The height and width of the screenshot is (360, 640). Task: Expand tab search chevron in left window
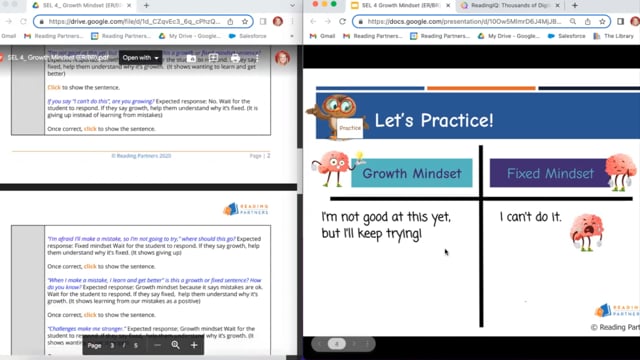pyautogui.click(x=292, y=6)
